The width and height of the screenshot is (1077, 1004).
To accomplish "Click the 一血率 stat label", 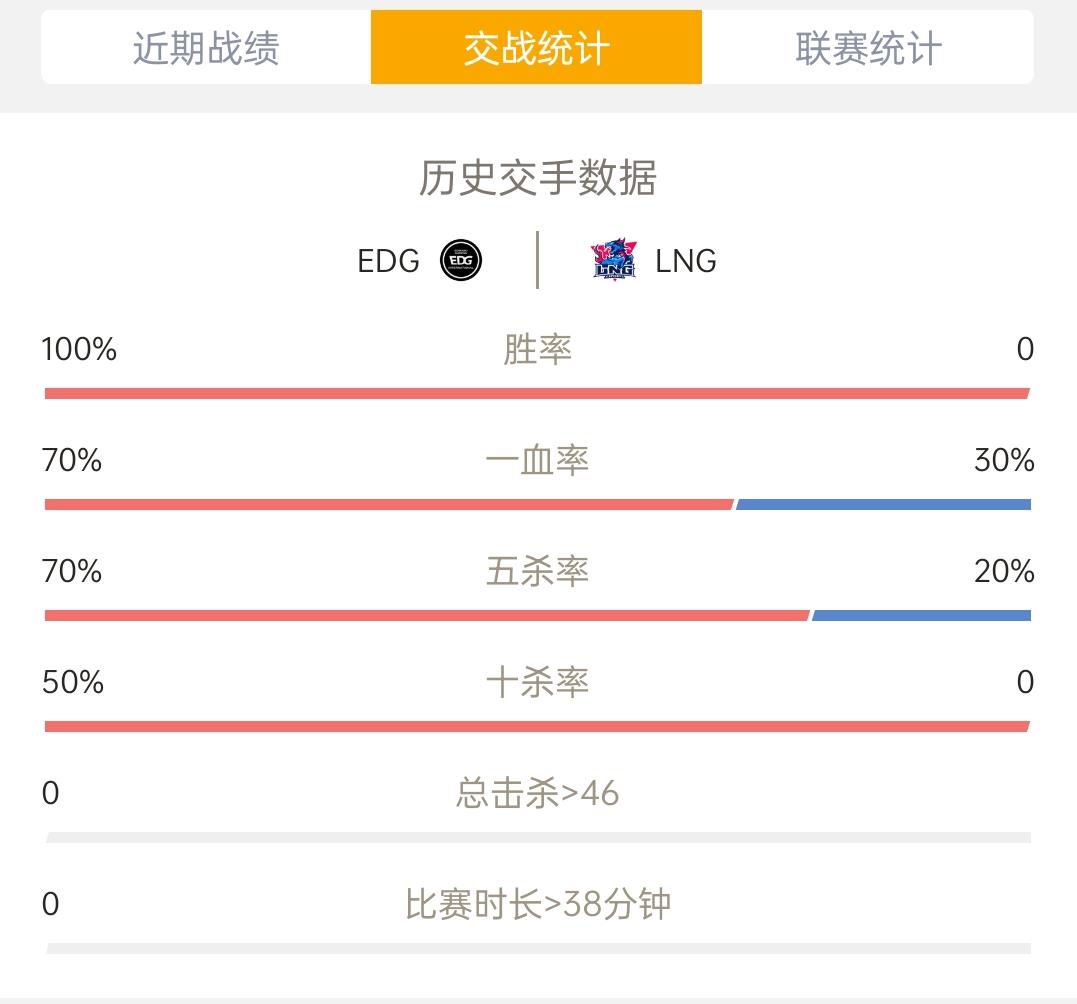I will point(537,460).
